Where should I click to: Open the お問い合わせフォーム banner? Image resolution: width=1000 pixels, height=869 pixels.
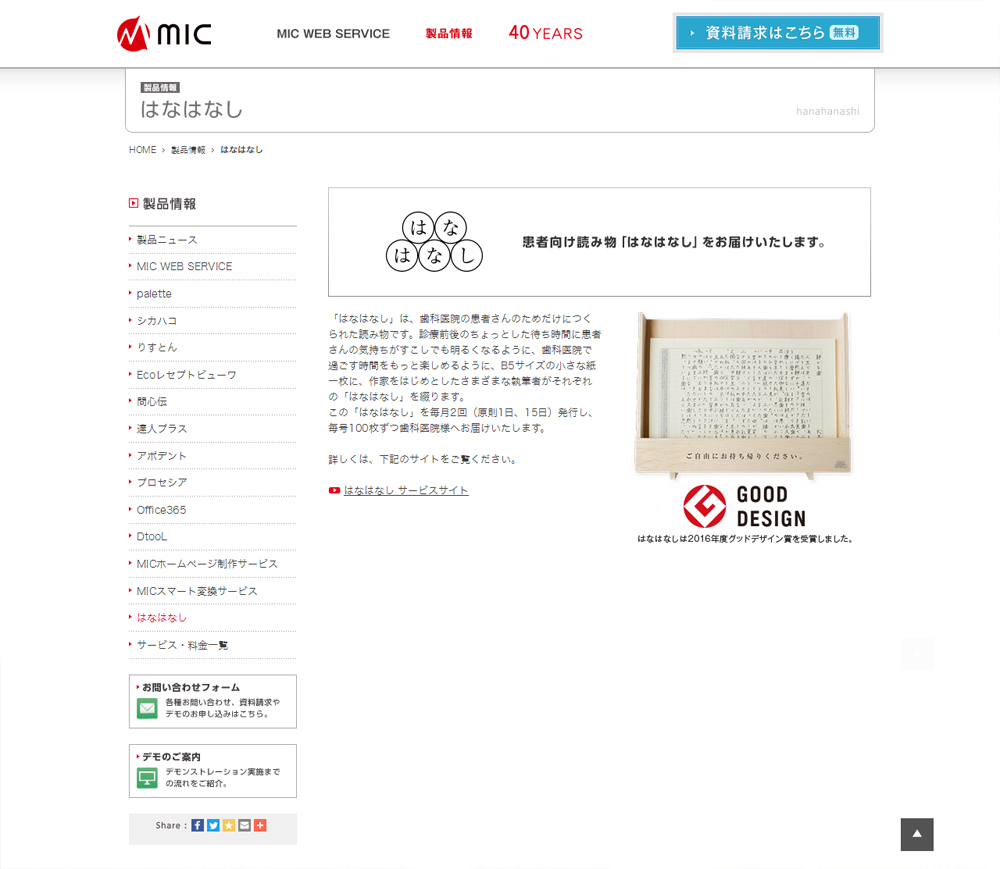pos(212,701)
